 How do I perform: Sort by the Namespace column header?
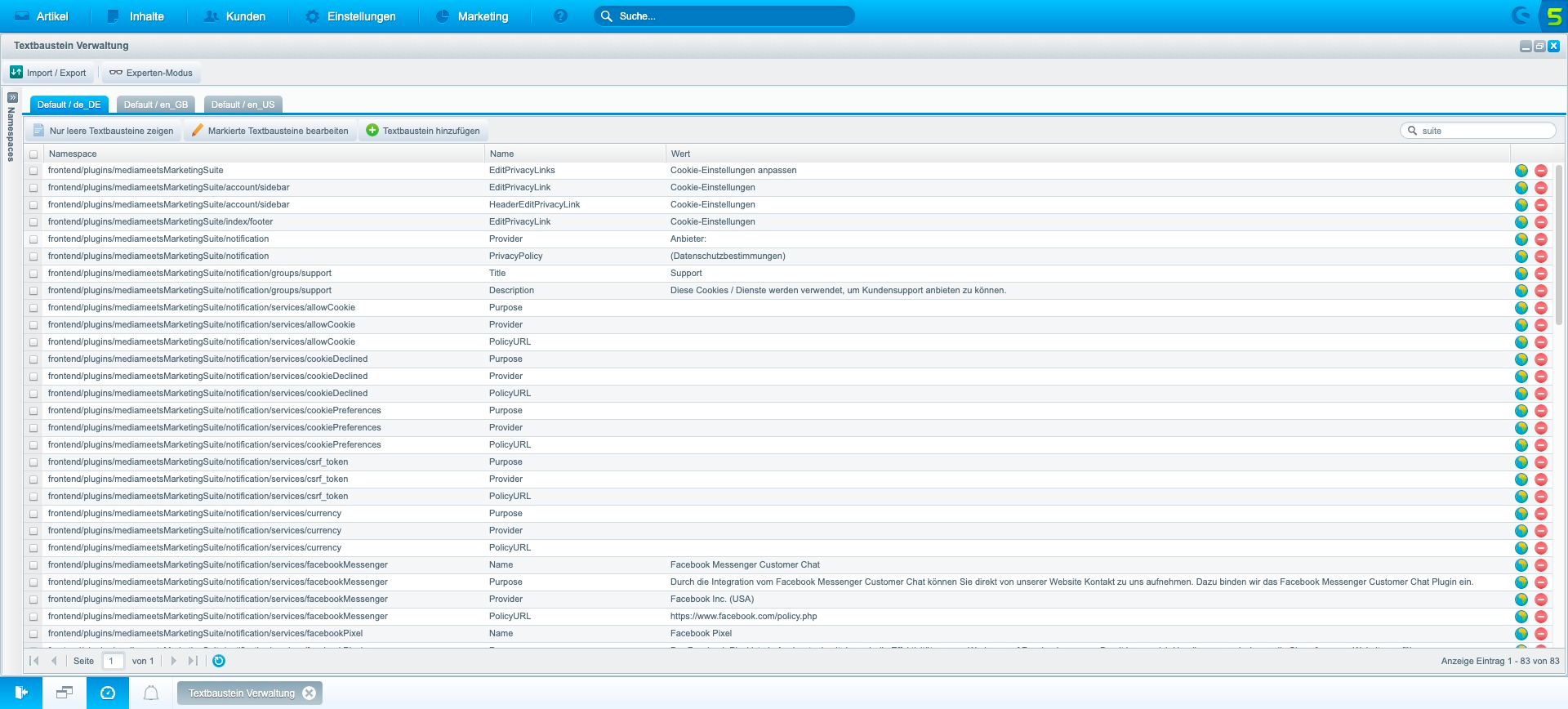(x=263, y=154)
